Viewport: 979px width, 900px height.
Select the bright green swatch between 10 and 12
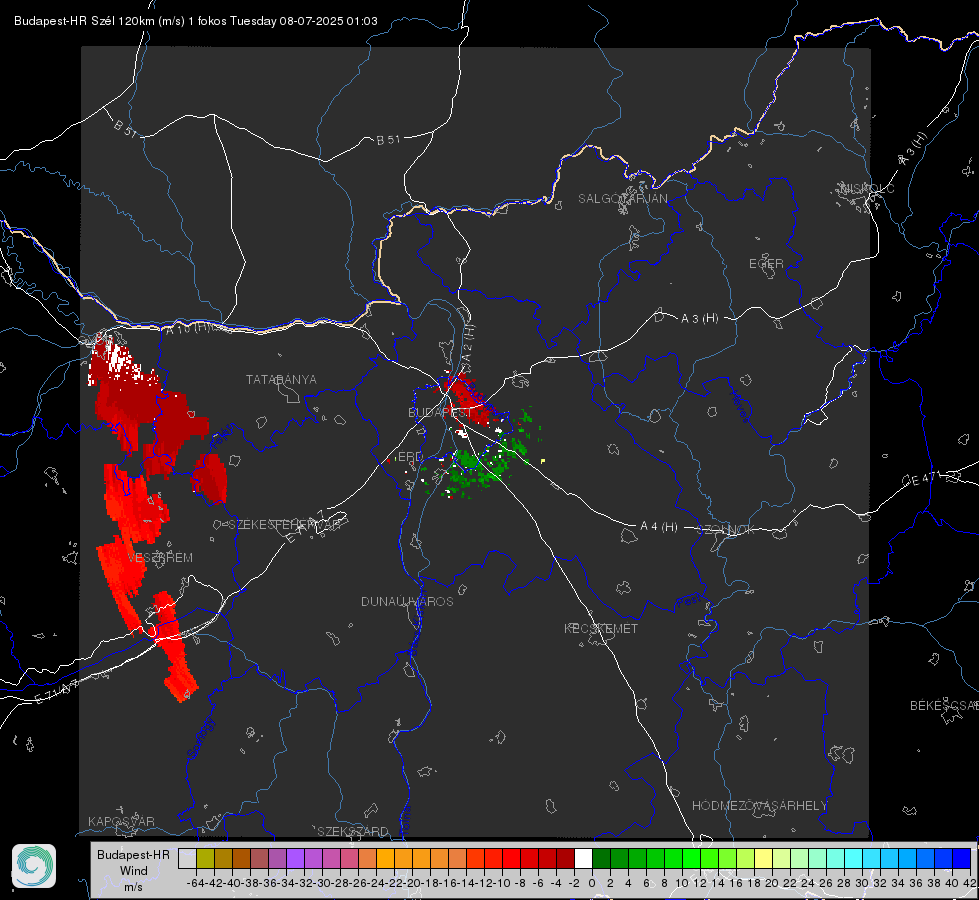click(x=691, y=858)
